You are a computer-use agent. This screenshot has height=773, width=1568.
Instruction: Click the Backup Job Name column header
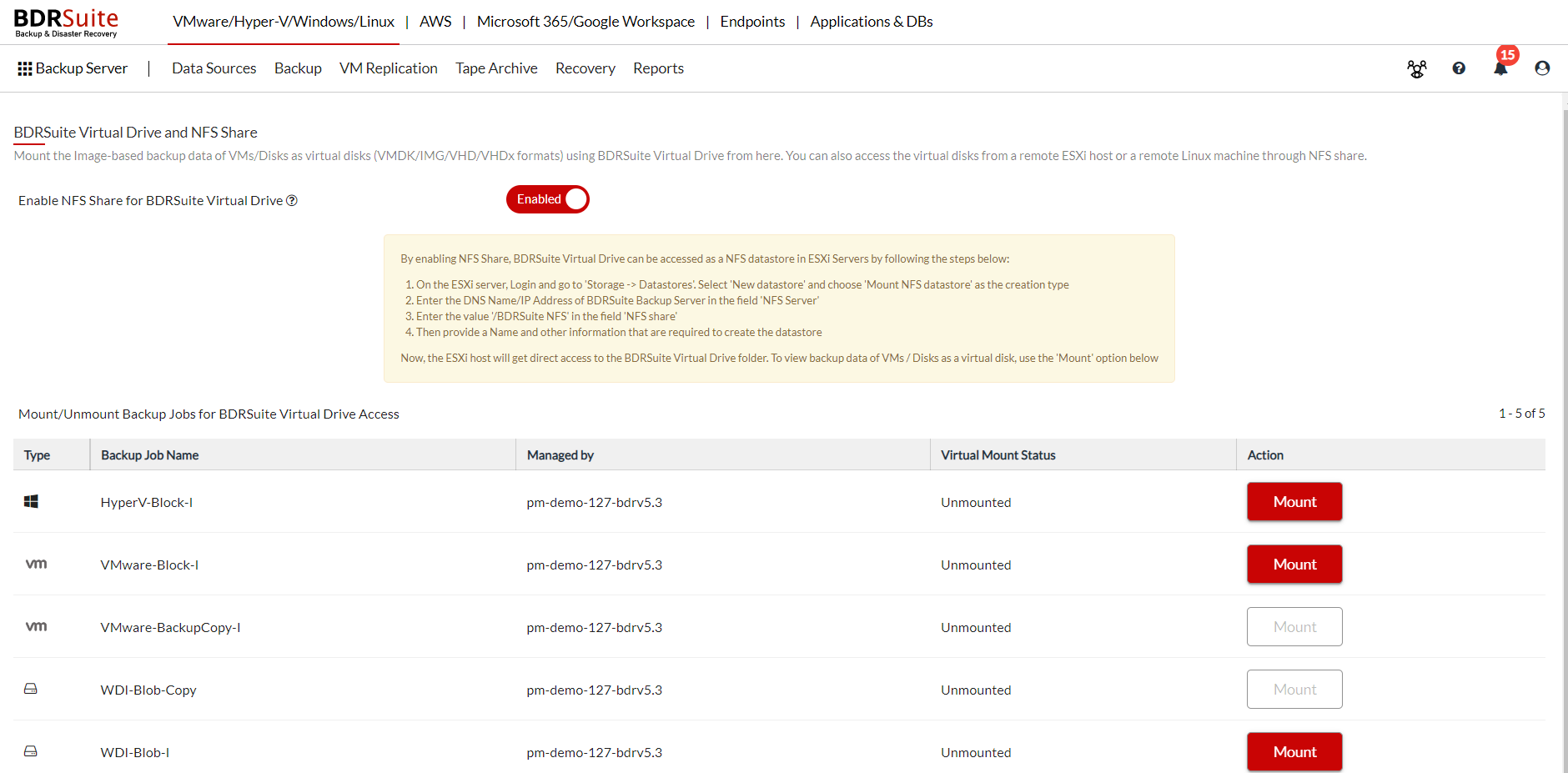click(303, 454)
